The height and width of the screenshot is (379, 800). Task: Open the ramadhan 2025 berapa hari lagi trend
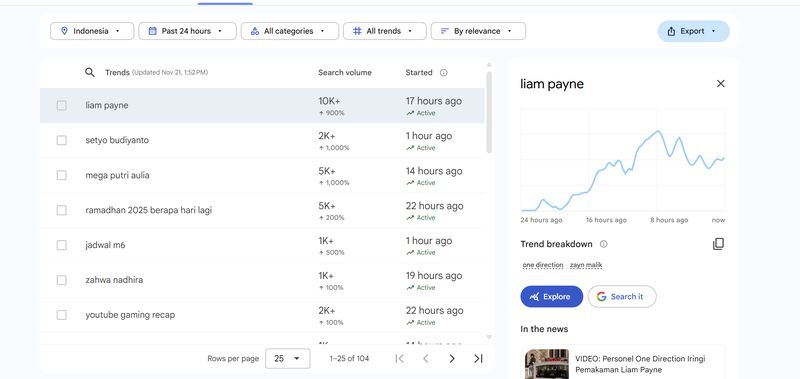148,210
